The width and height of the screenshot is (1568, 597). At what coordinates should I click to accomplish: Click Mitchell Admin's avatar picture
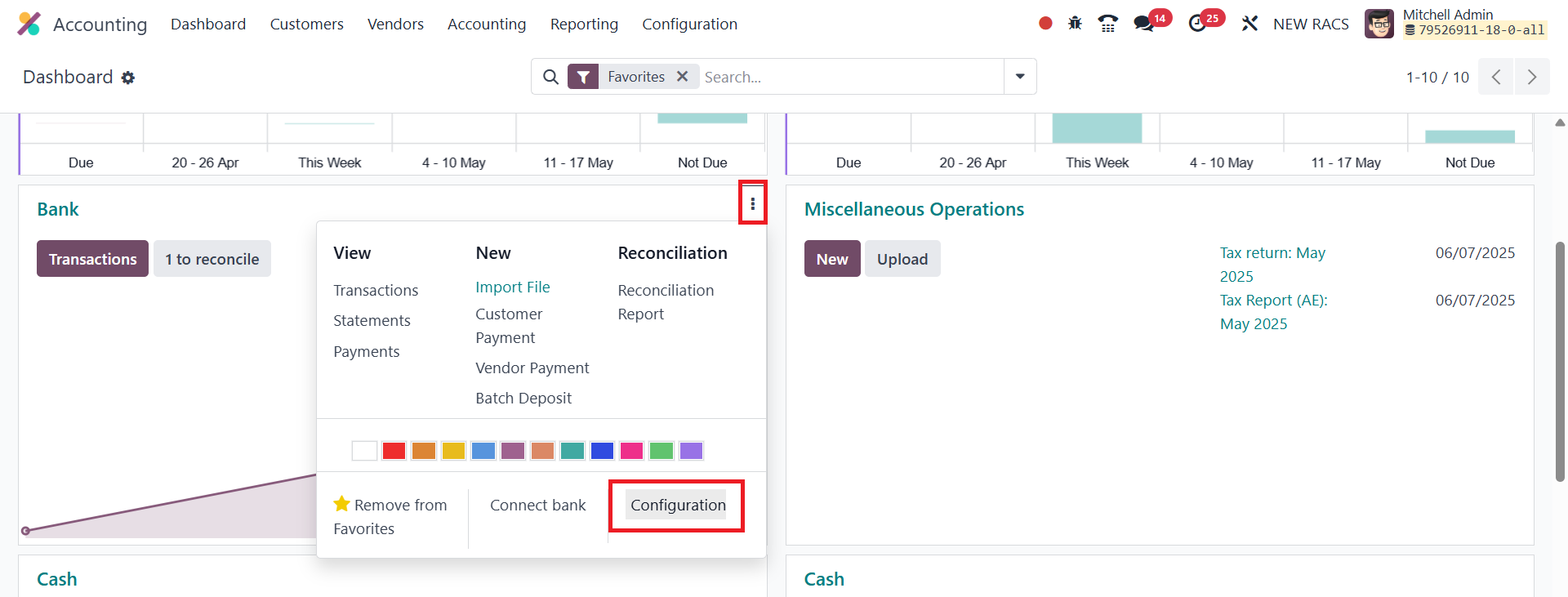tap(1379, 24)
